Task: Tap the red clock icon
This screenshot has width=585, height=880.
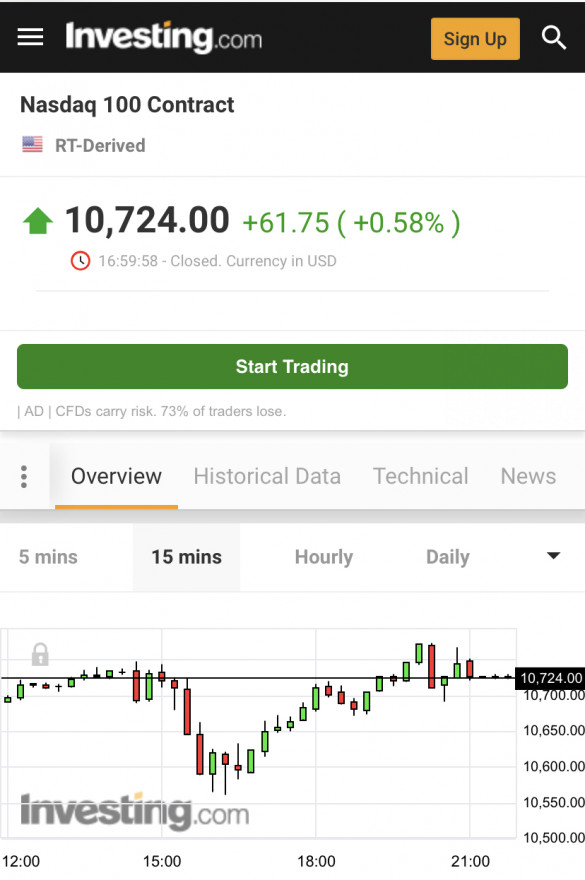Action: (x=80, y=261)
